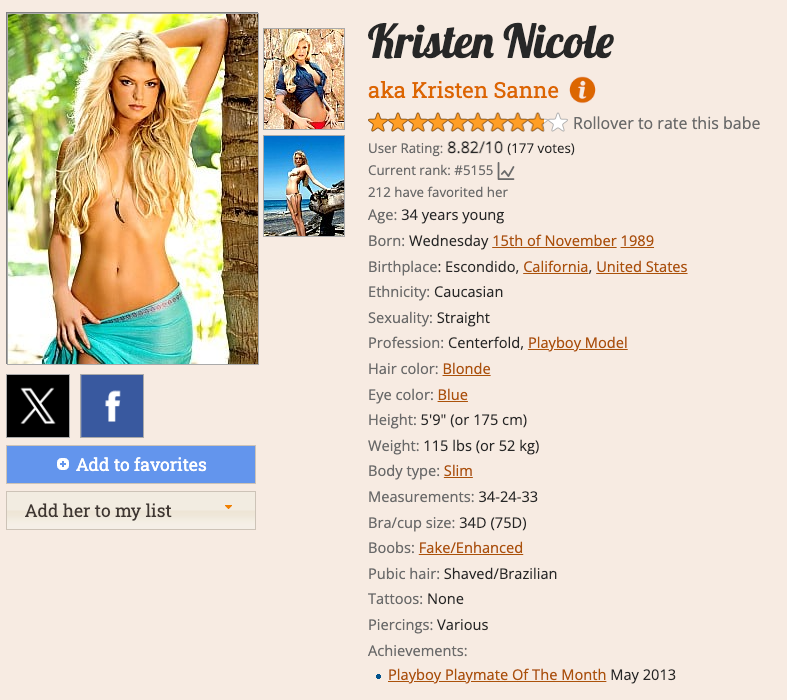Open the '15th of November' birthday link
787x700 pixels.
pos(554,241)
